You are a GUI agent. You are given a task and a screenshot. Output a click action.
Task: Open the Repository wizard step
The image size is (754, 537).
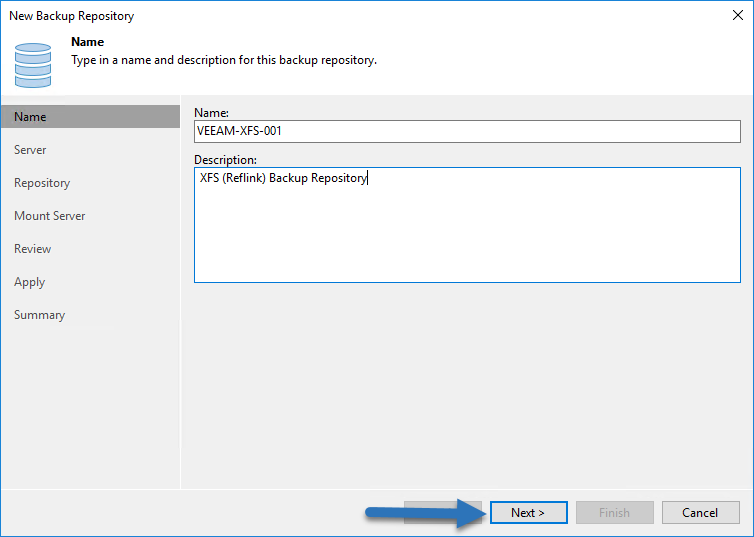tap(42, 183)
